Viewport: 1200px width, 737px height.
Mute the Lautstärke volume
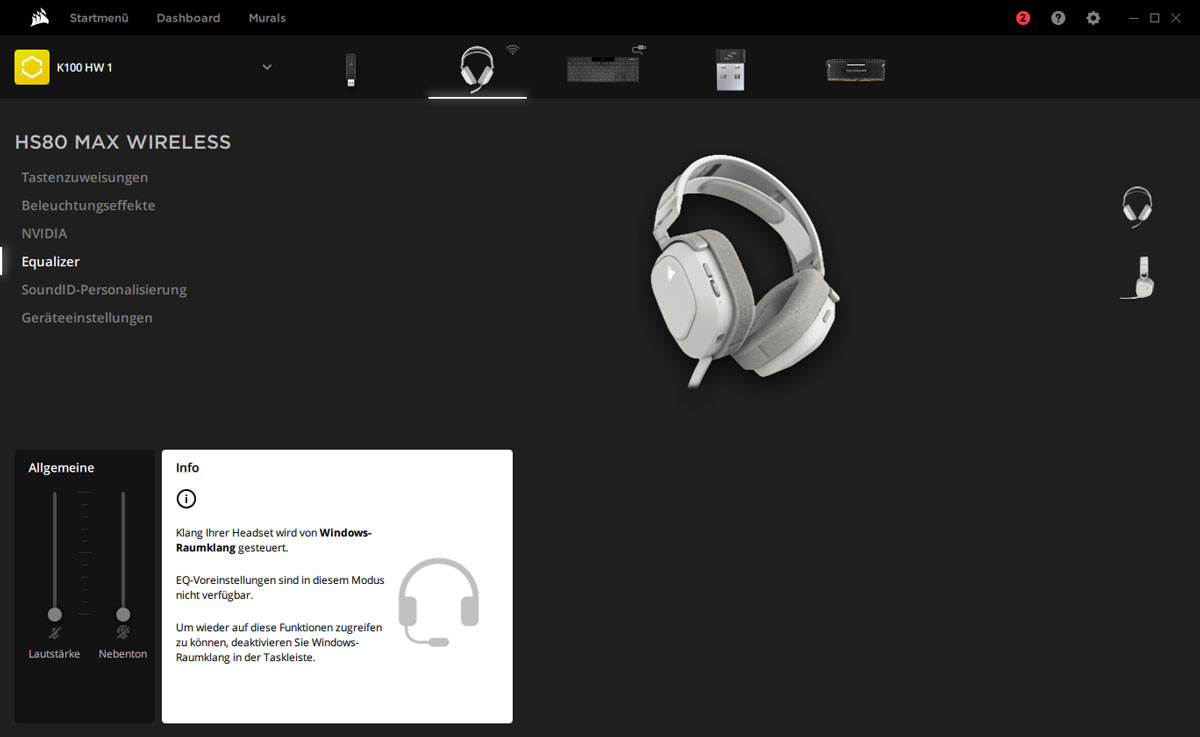point(55,633)
